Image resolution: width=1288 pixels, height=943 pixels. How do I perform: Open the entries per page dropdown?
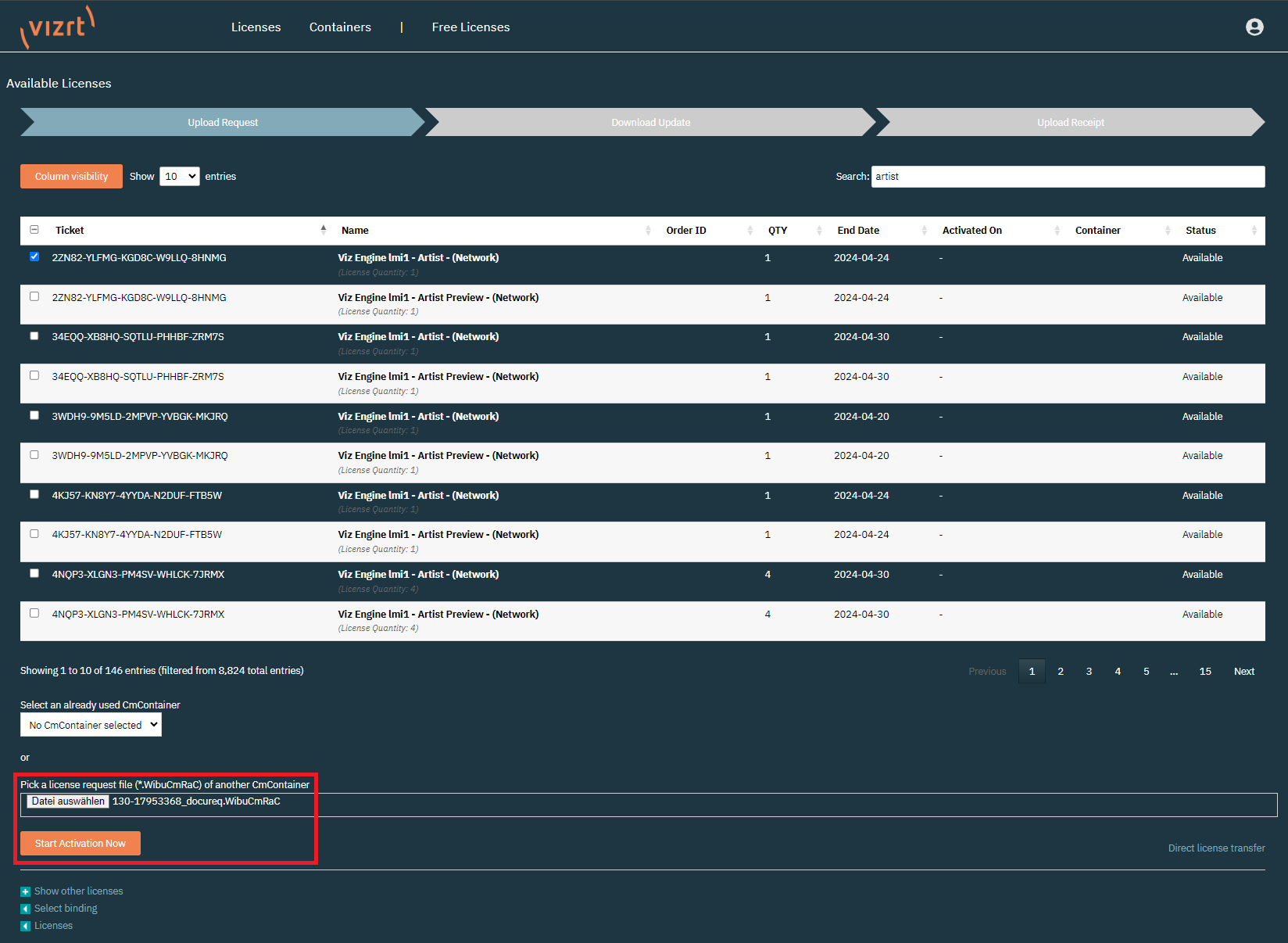[x=179, y=177]
